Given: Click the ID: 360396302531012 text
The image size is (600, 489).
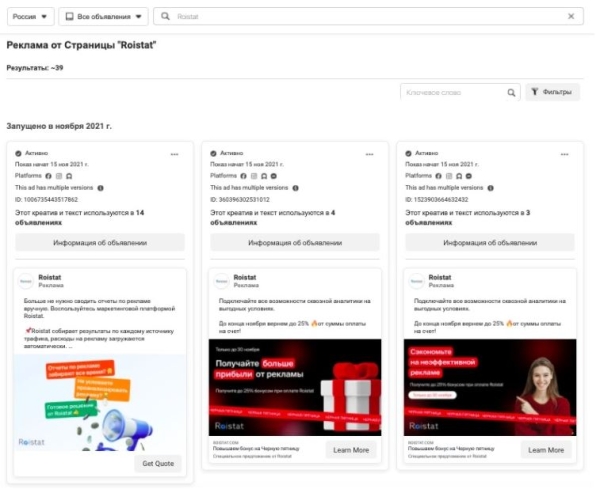Looking at the screenshot, I should coord(240,200).
